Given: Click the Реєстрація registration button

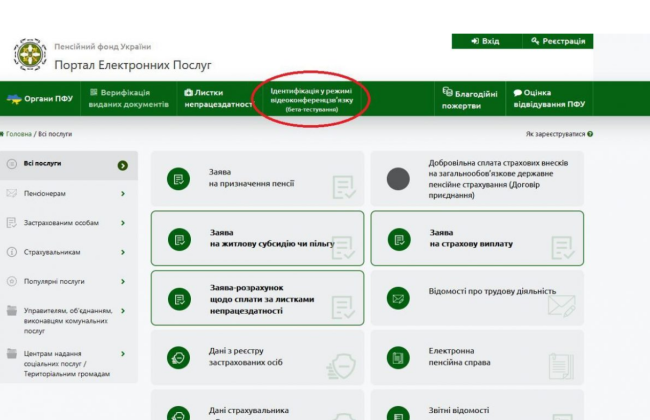Looking at the screenshot, I should 558,41.
